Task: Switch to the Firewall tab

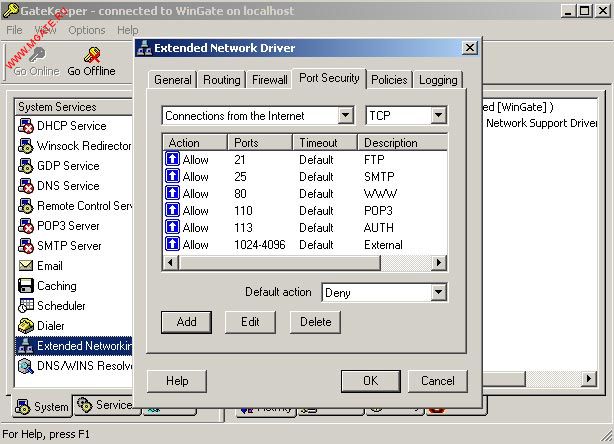Action: pos(269,80)
